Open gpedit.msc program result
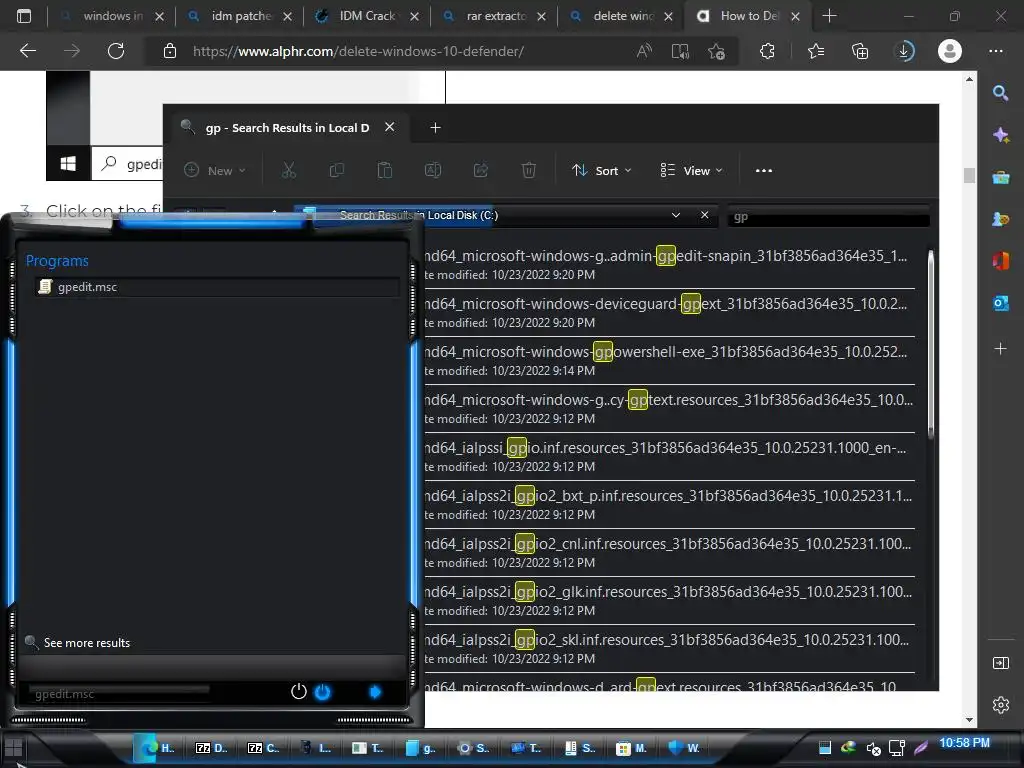The image size is (1024, 768). pos(217,287)
